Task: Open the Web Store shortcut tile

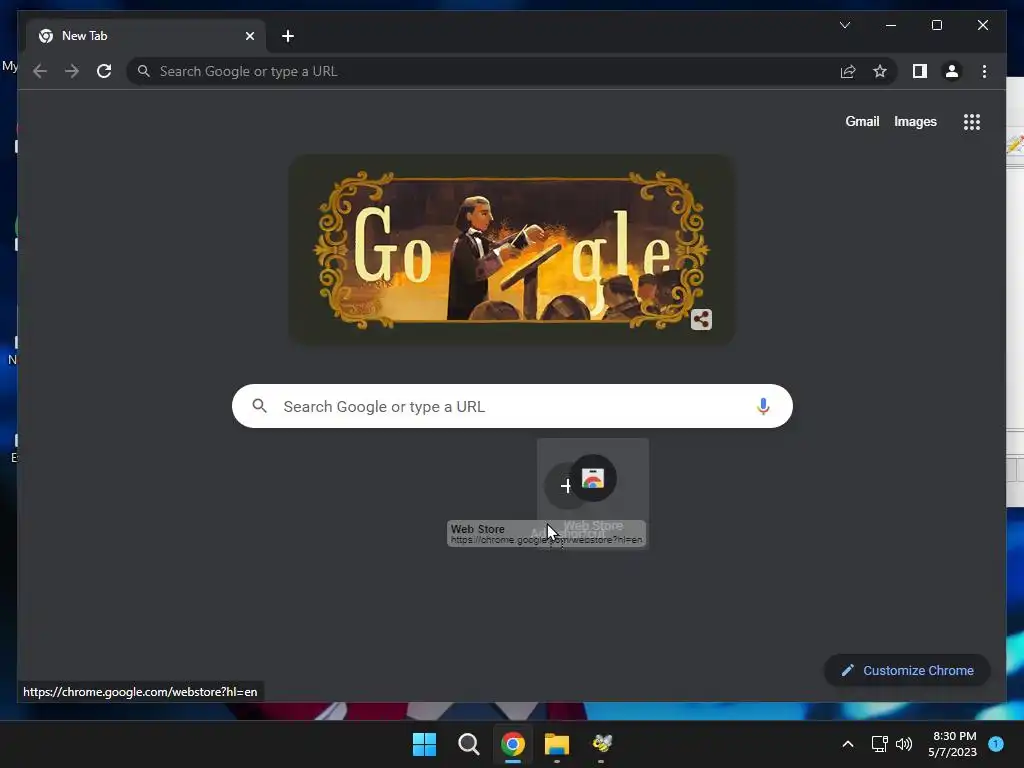Action: coord(592,493)
